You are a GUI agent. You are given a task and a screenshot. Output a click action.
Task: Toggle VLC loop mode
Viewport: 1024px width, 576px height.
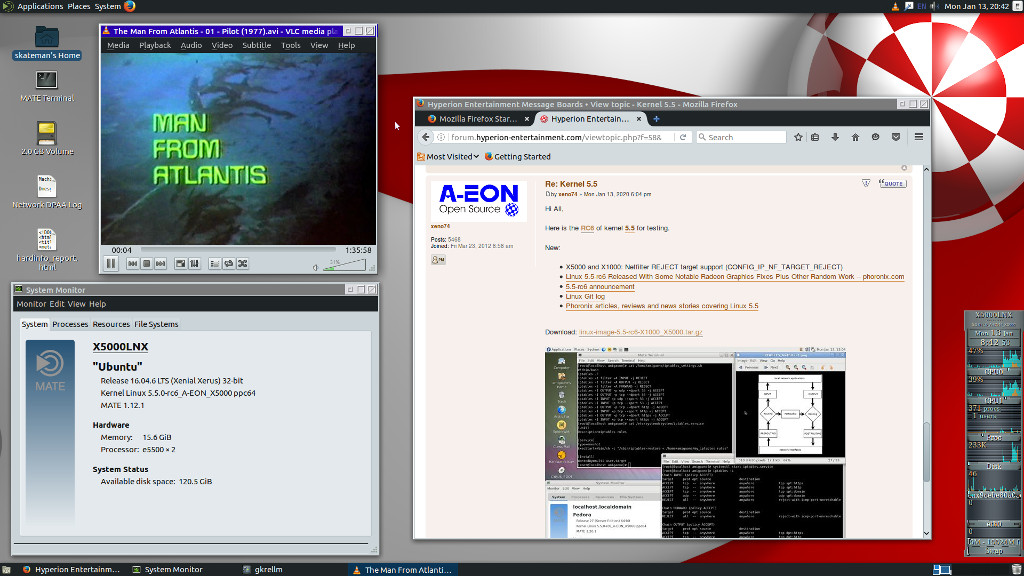click(229, 264)
